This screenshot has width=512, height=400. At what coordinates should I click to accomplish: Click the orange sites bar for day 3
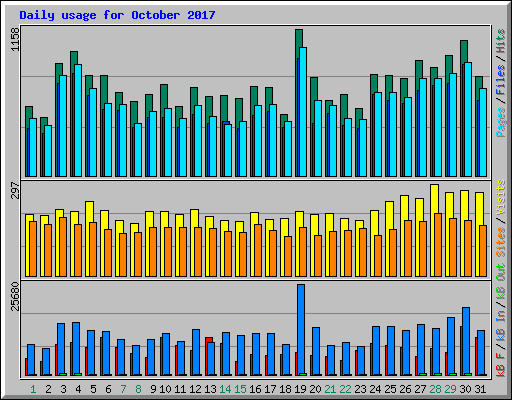[x=63, y=247]
